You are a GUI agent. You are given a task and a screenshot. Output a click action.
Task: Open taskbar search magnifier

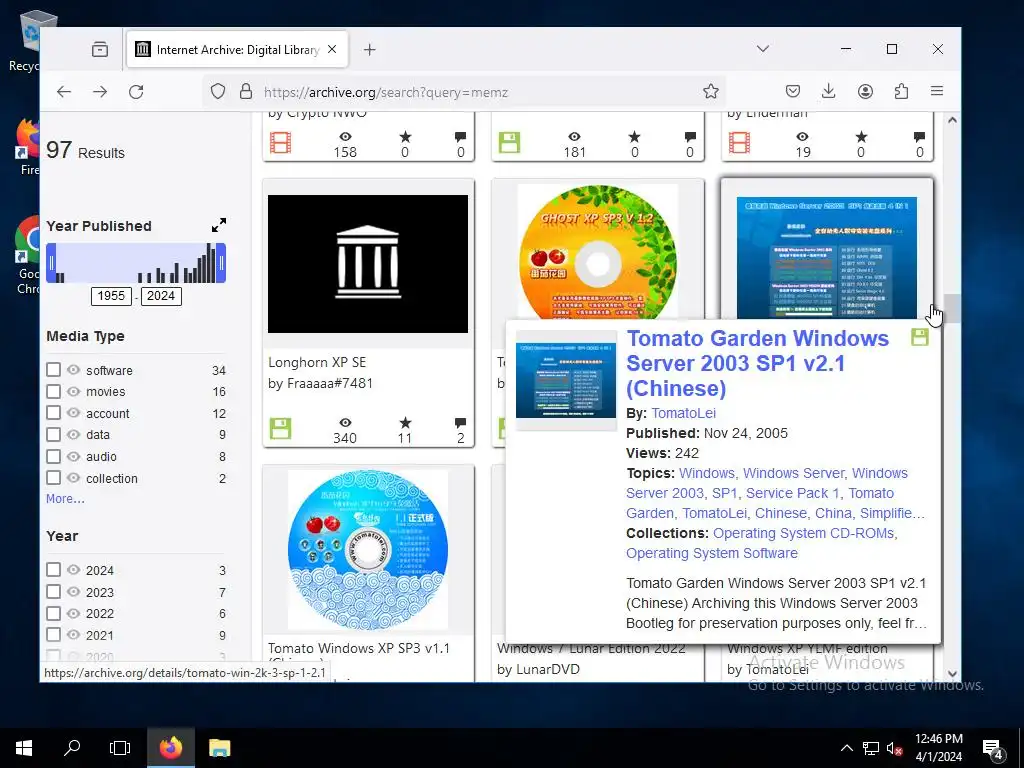point(72,748)
